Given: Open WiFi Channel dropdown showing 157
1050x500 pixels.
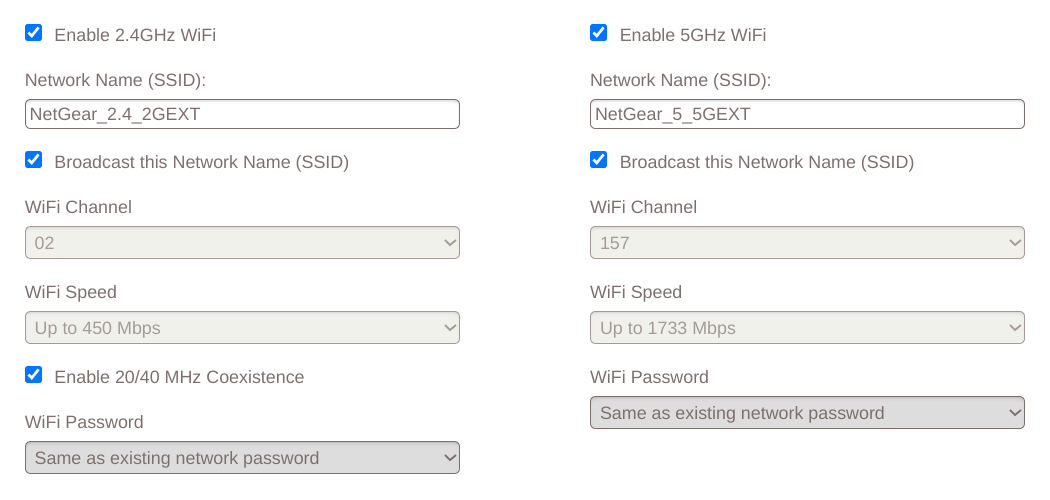Looking at the screenshot, I should [807, 242].
